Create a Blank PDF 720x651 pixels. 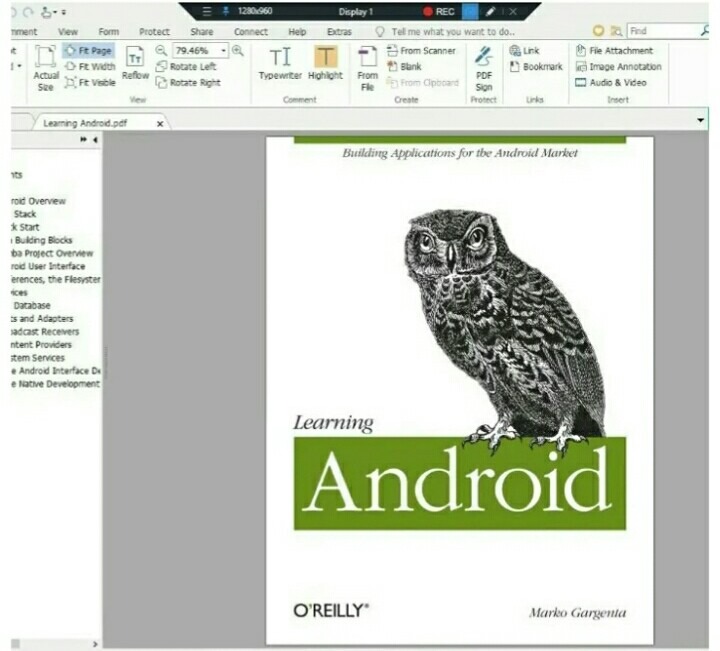click(x=404, y=67)
